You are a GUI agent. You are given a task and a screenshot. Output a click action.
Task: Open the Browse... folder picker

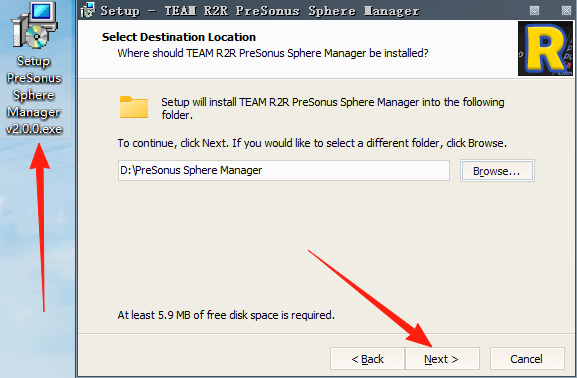pos(497,171)
